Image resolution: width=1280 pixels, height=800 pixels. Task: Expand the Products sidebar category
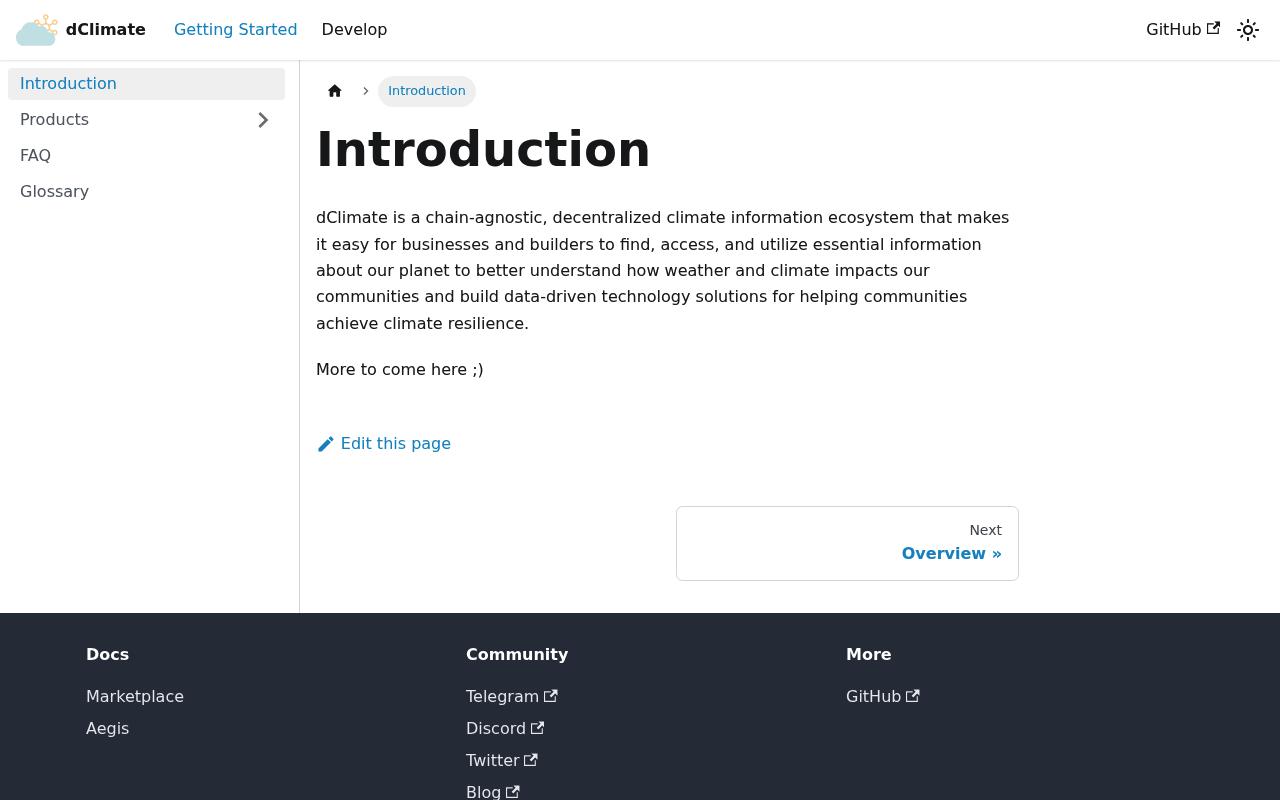click(x=263, y=120)
